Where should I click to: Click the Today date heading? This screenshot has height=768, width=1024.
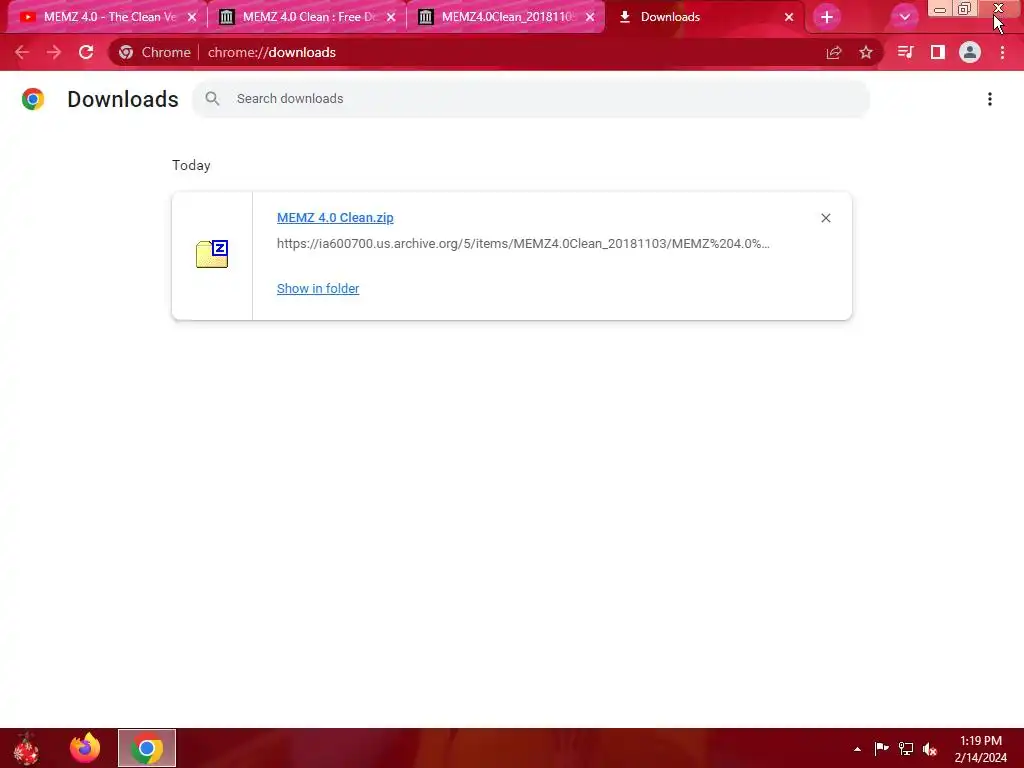coord(191,165)
